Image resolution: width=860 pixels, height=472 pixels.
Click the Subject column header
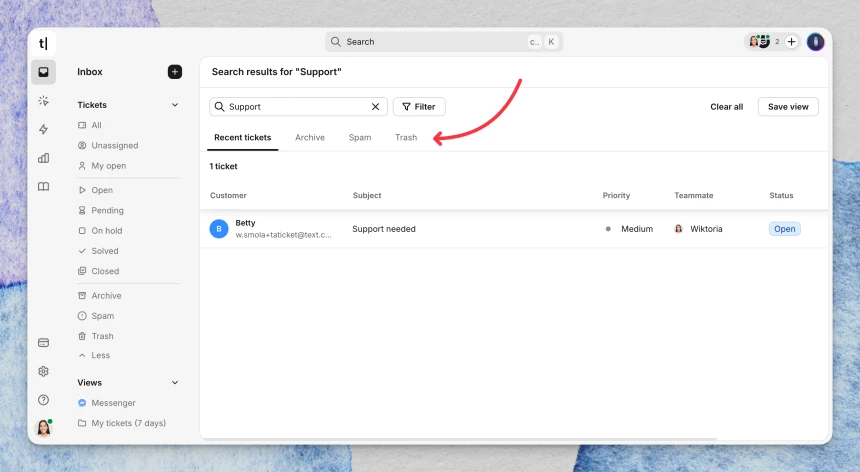[x=367, y=196]
